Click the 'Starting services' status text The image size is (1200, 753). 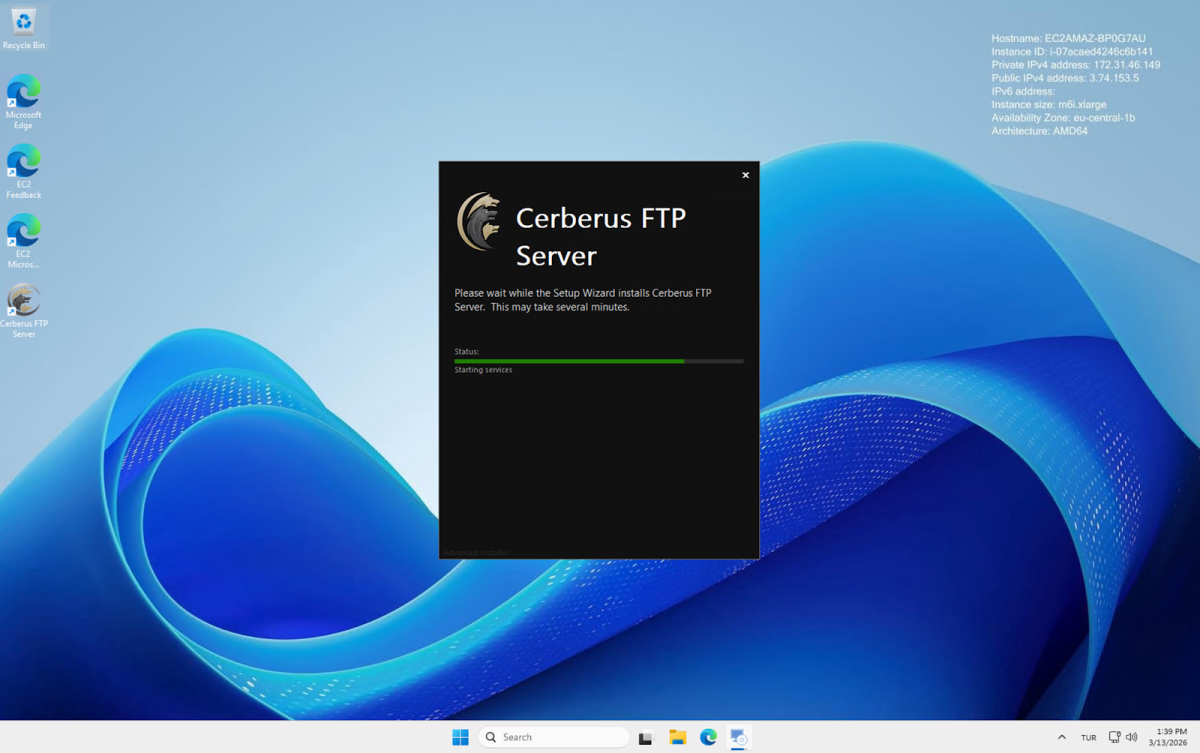pos(483,370)
